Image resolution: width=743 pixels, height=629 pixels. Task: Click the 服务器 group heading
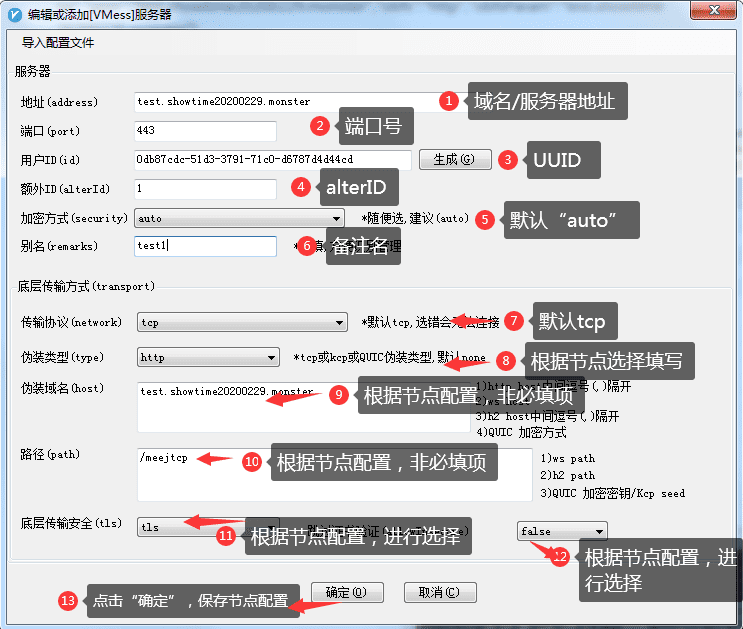coord(32,72)
